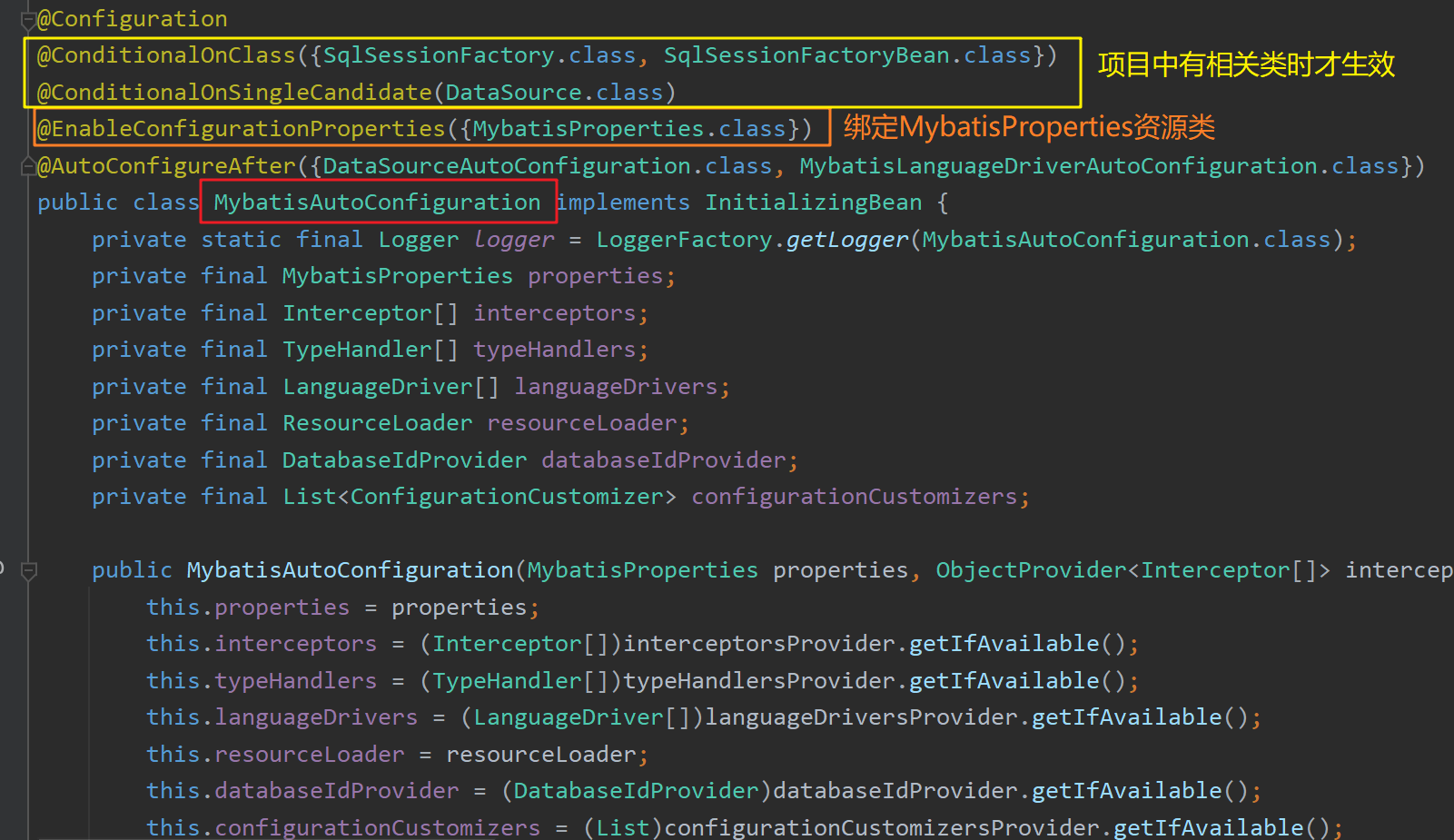Click this.configurationCustomizers assignment target

coord(343,827)
